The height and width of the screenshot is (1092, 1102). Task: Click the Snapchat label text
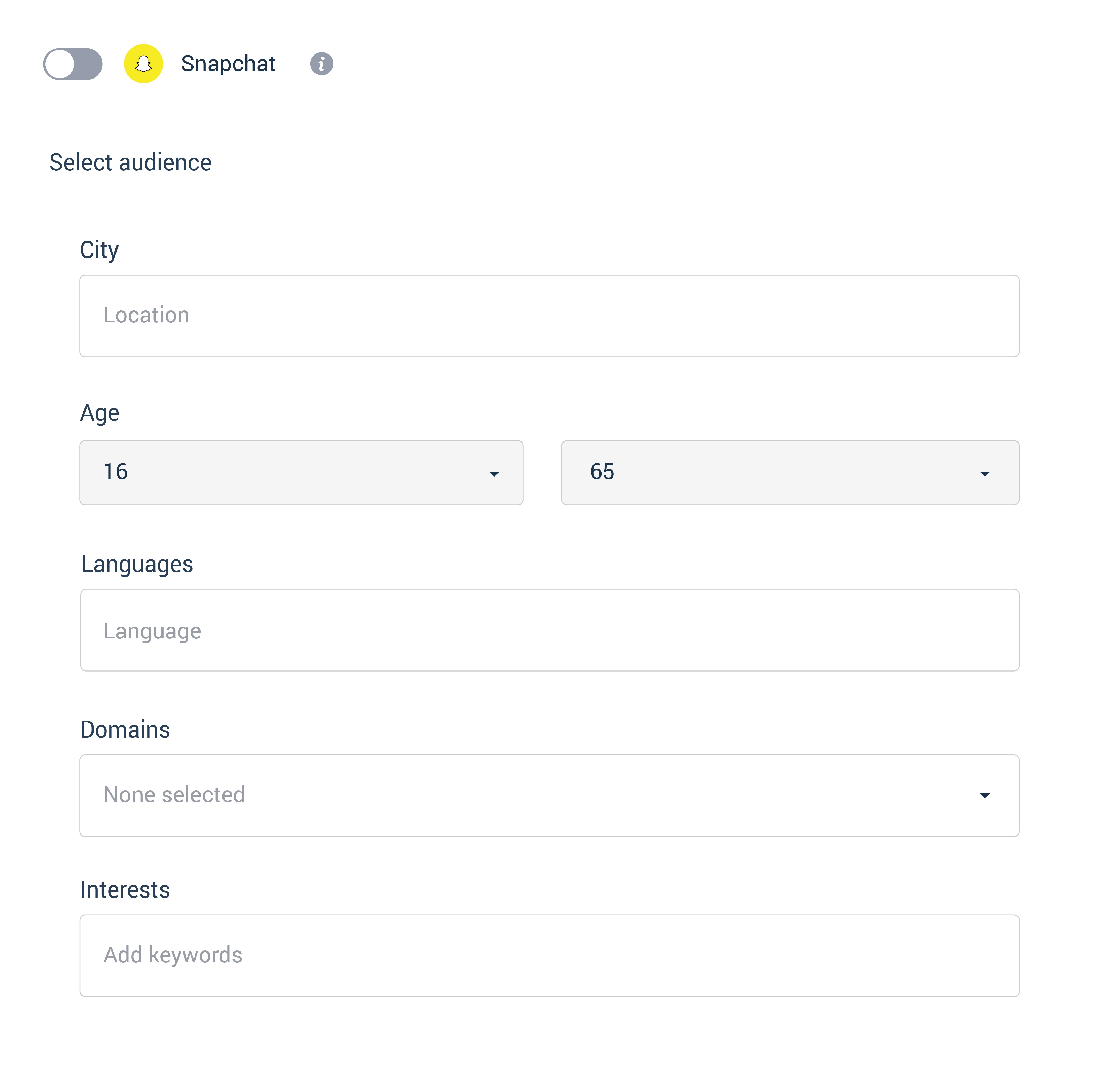click(x=228, y=64)
